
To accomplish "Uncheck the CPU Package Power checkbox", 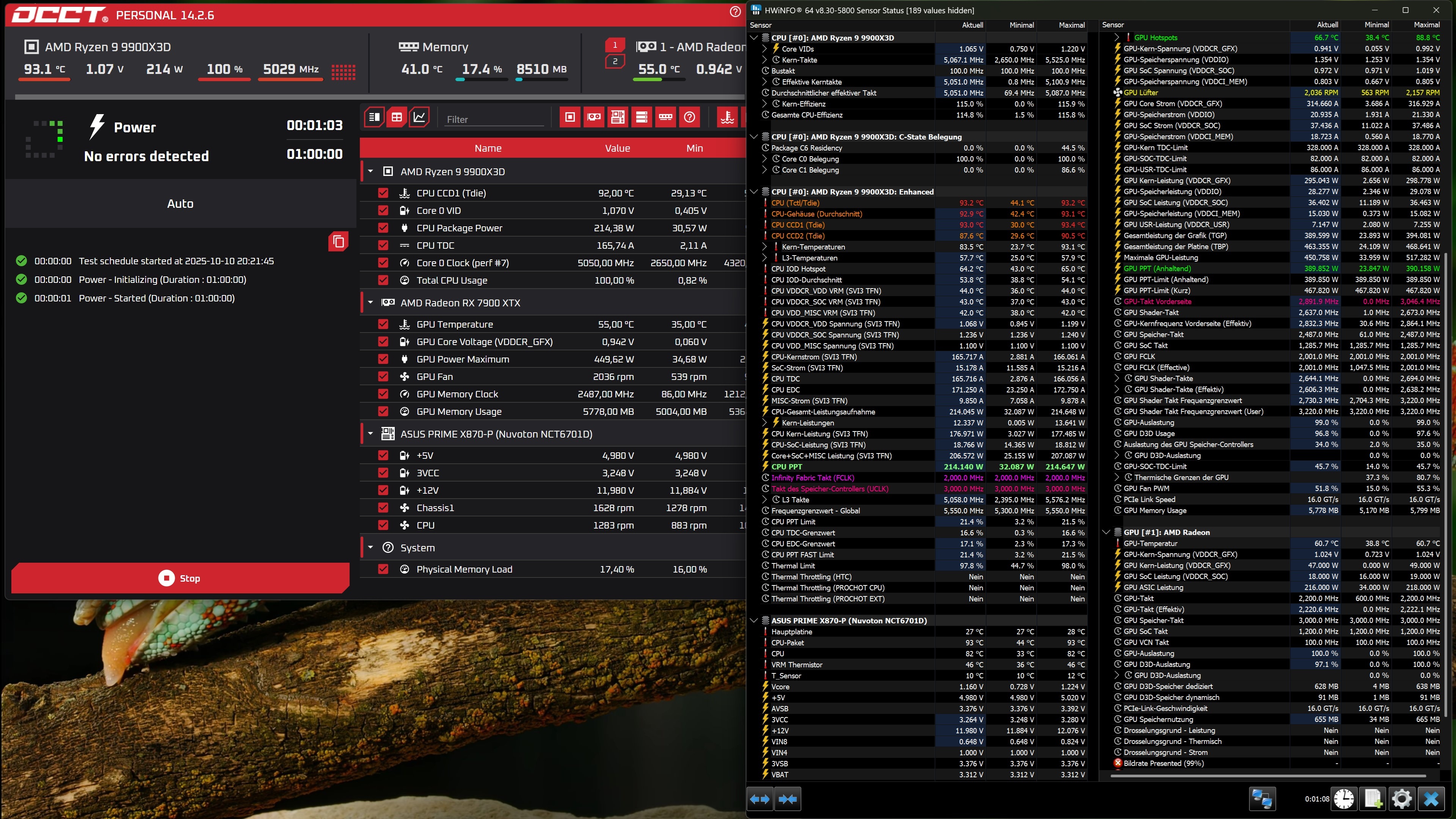I will coord(383,228).
